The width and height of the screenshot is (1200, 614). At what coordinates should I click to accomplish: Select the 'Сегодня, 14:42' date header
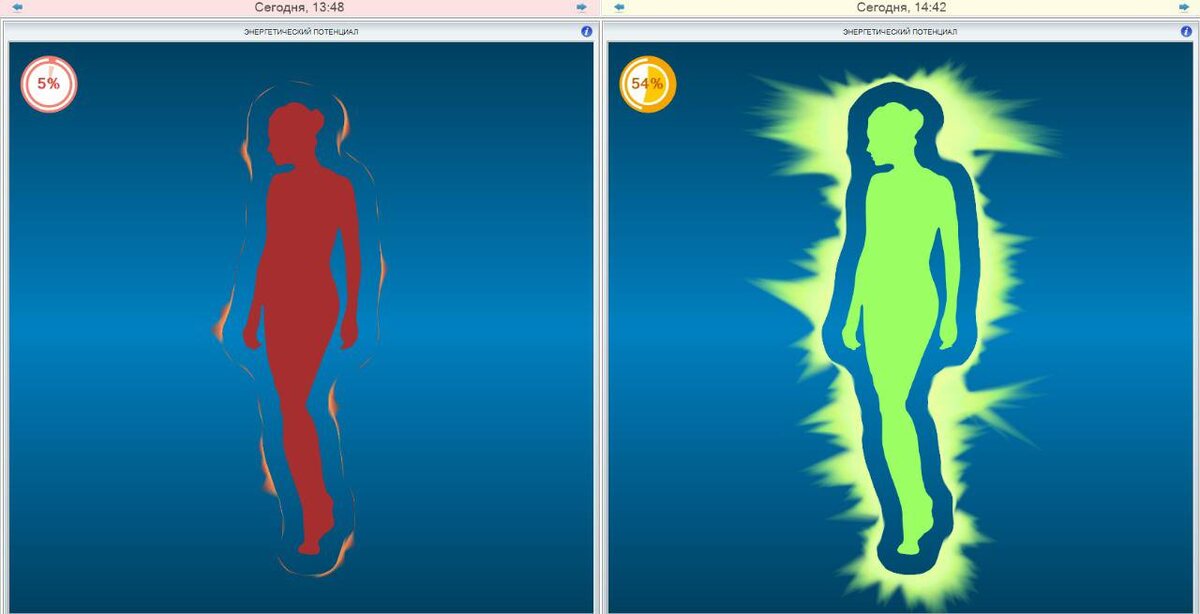coord(901,7)
